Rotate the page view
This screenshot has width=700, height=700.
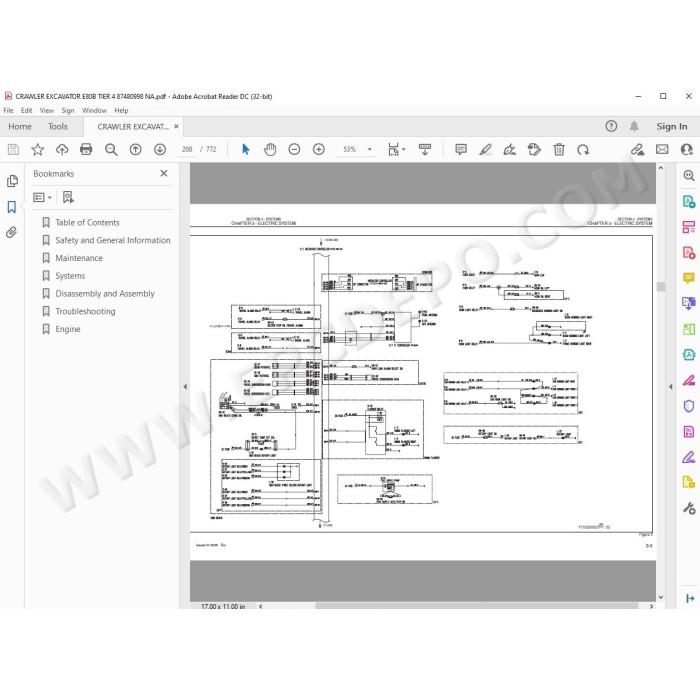coord(583,149)
